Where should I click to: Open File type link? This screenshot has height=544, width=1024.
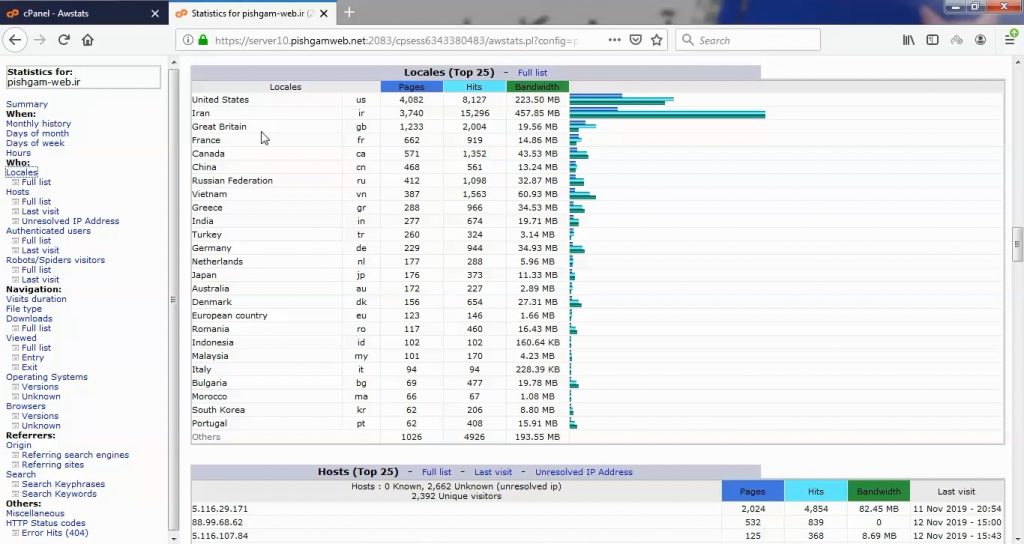pos(24,309)
